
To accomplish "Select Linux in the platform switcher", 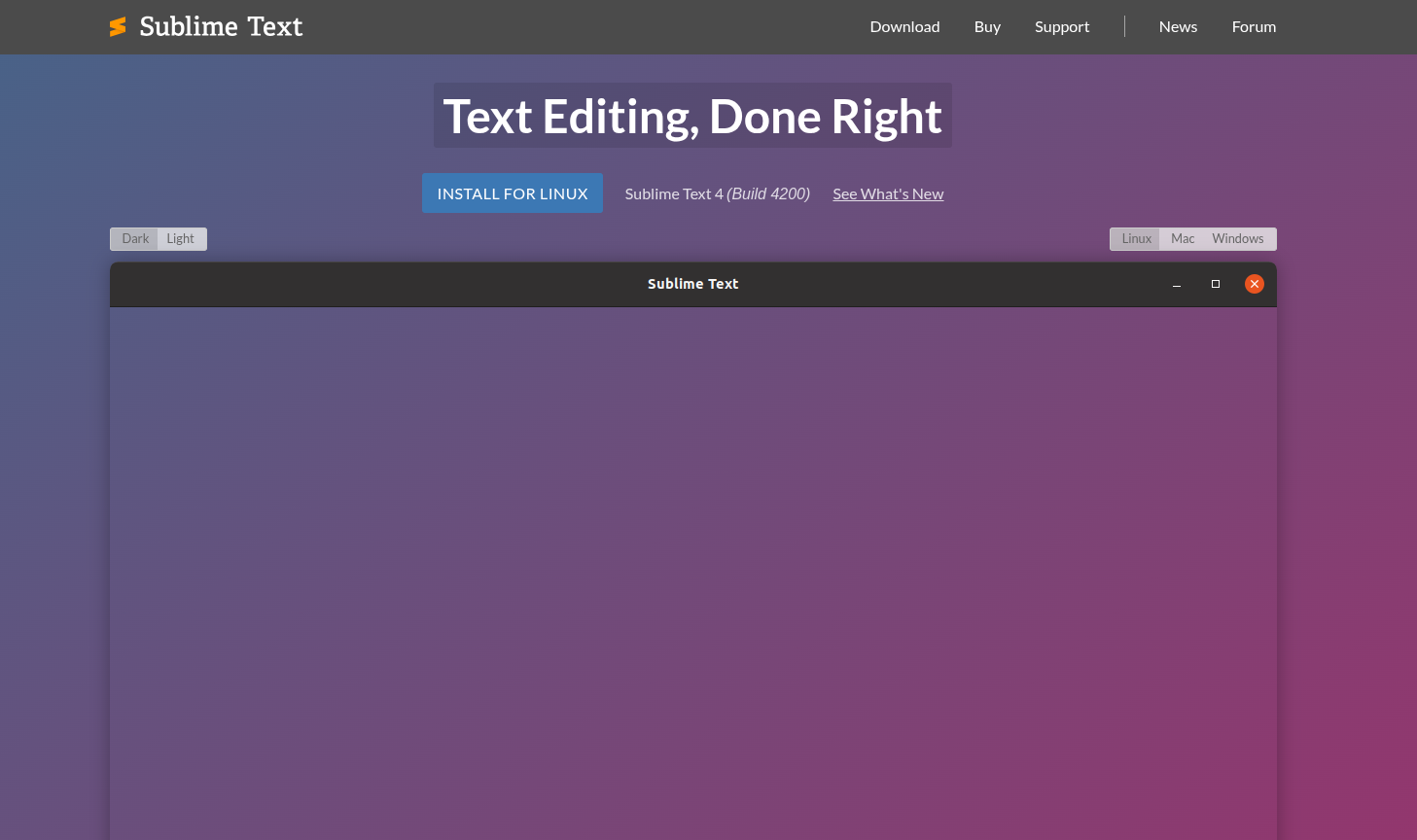I will pos(1135,238).
